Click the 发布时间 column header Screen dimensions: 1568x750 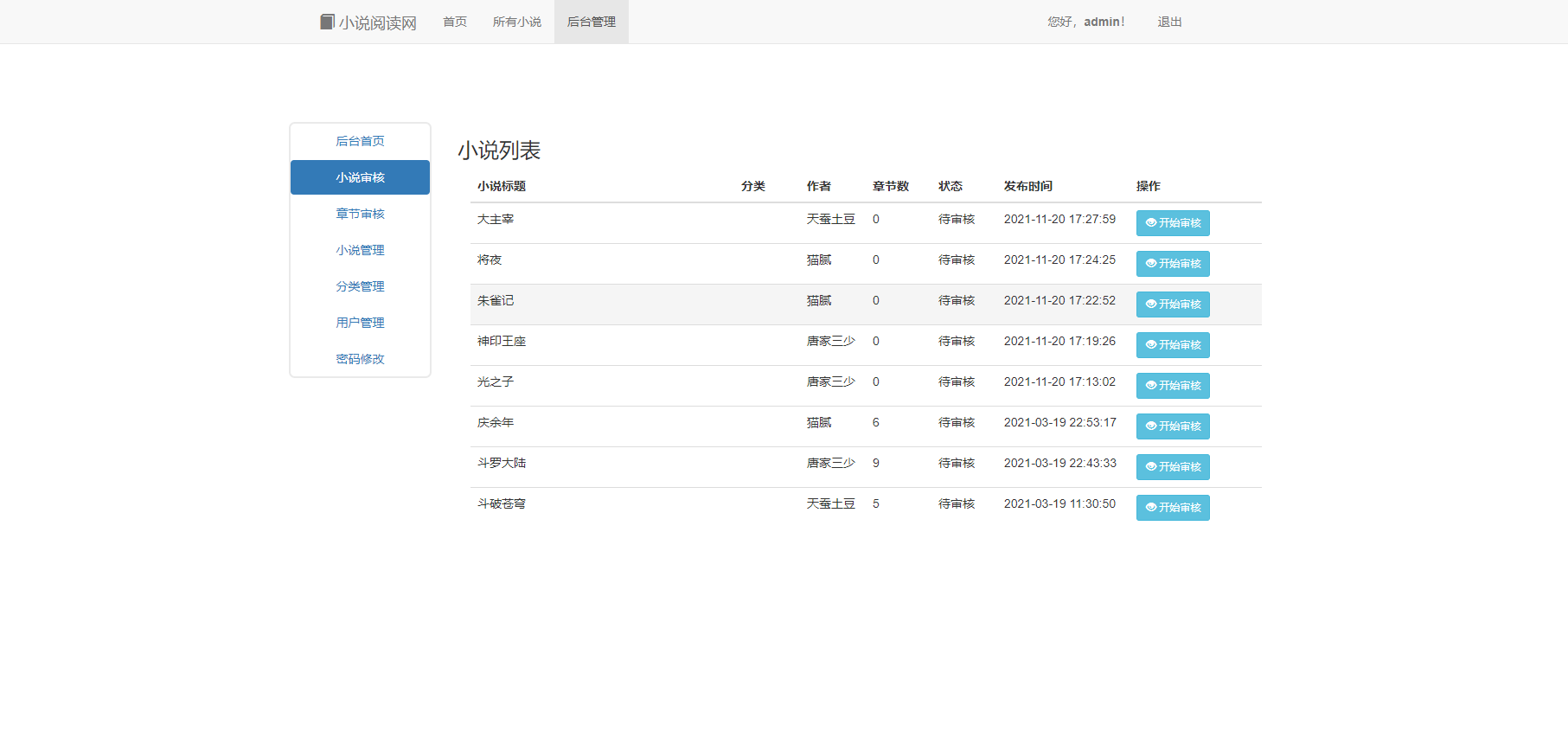[1028, 187]
